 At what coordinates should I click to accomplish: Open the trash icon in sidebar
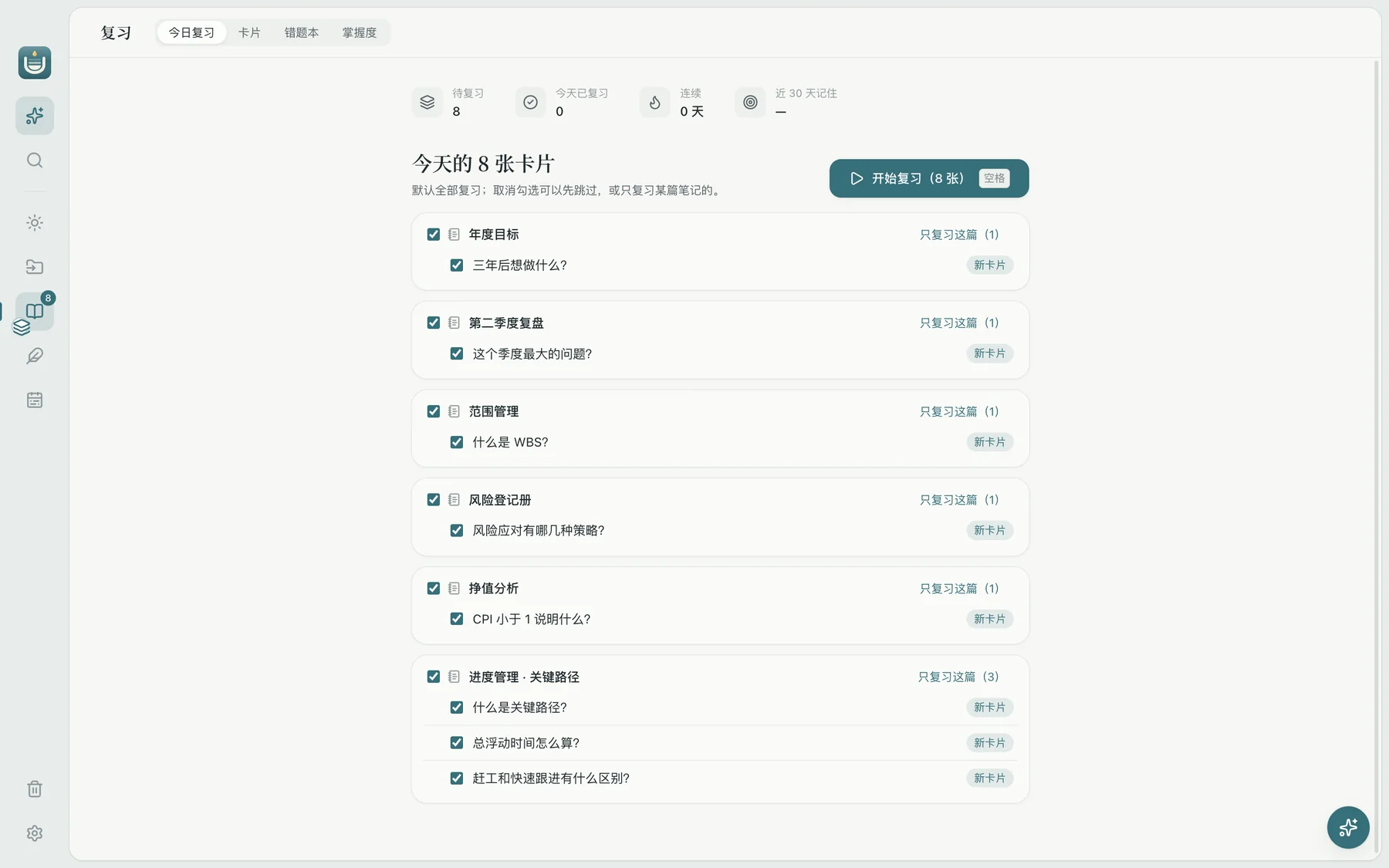[35, 789]
